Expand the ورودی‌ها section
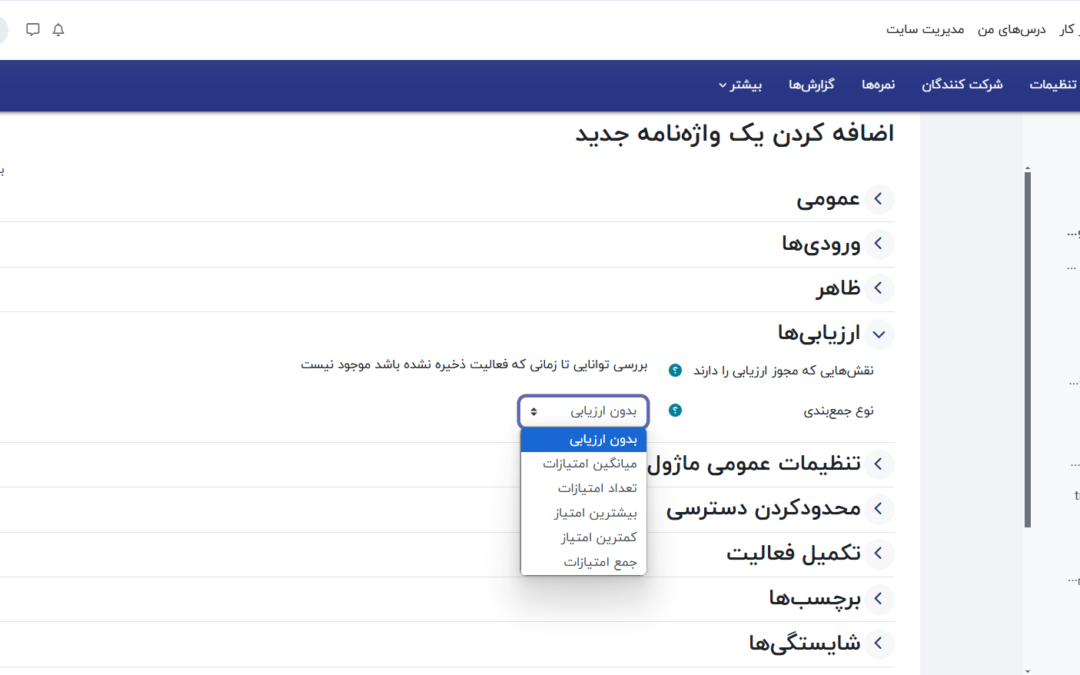Screen dimensions: 1080x675 (878, 244)
